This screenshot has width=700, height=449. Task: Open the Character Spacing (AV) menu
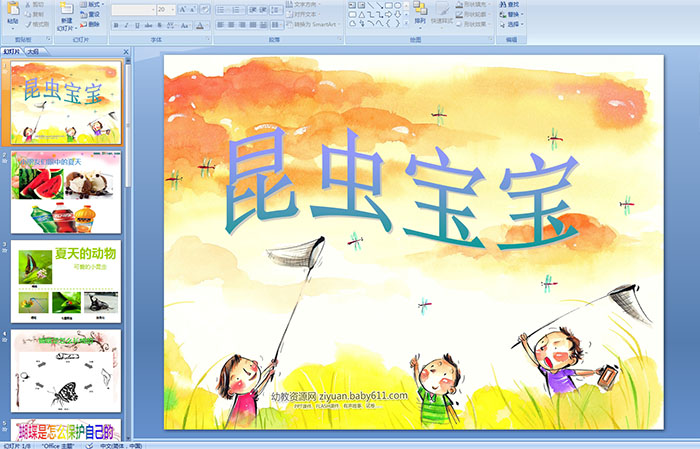coord(171,25)
